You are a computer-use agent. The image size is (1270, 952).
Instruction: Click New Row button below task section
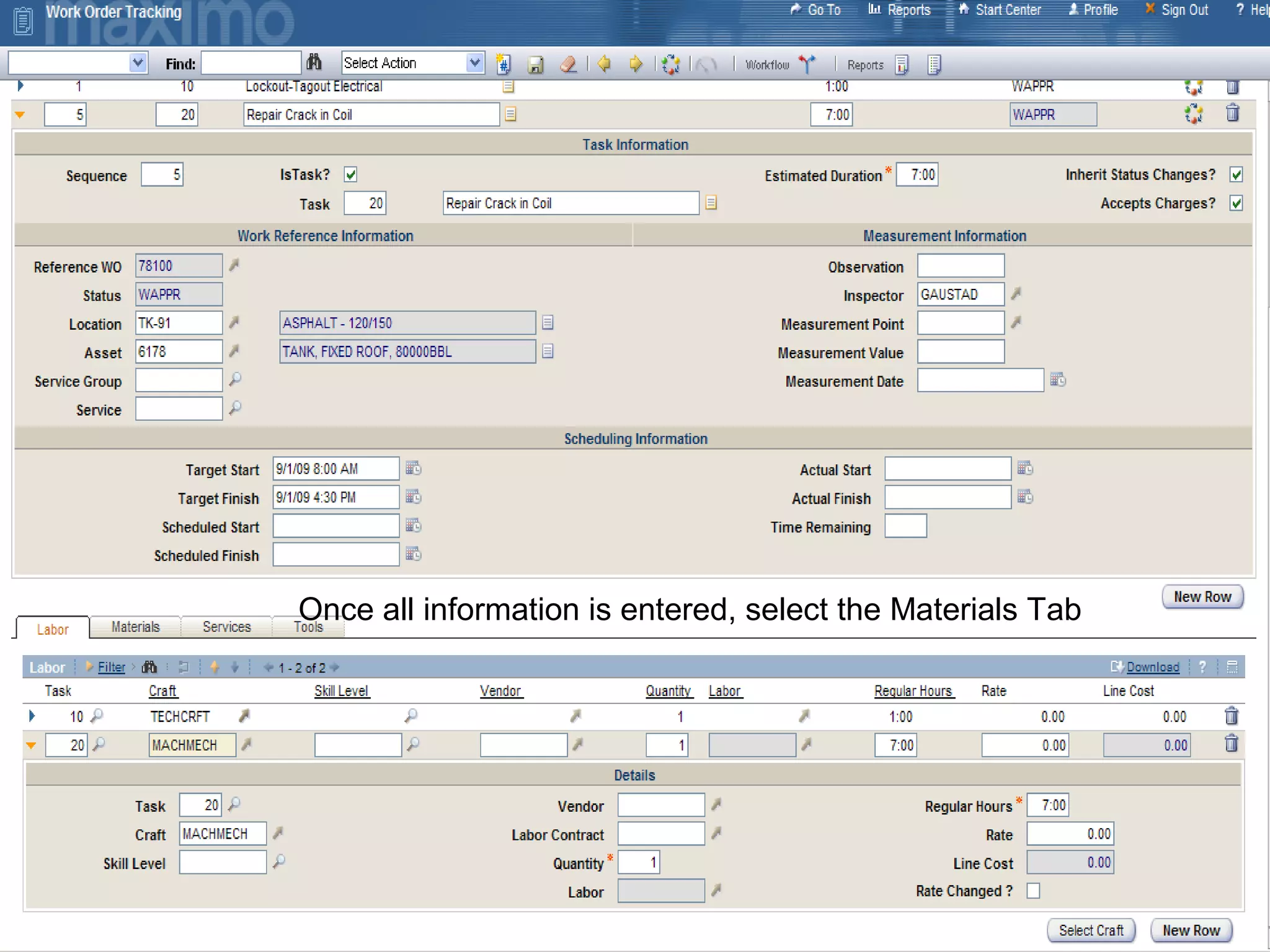coord(1202,597)
